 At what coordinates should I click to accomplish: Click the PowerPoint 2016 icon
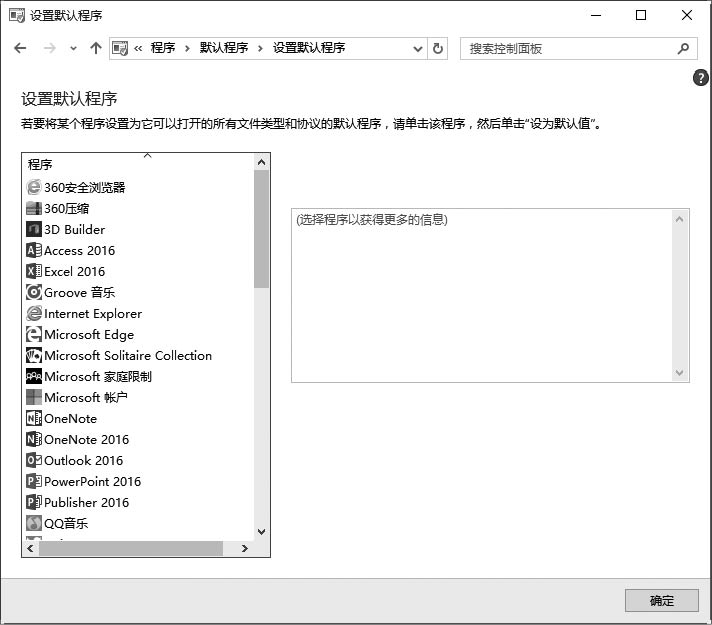(x=34, y=481)
